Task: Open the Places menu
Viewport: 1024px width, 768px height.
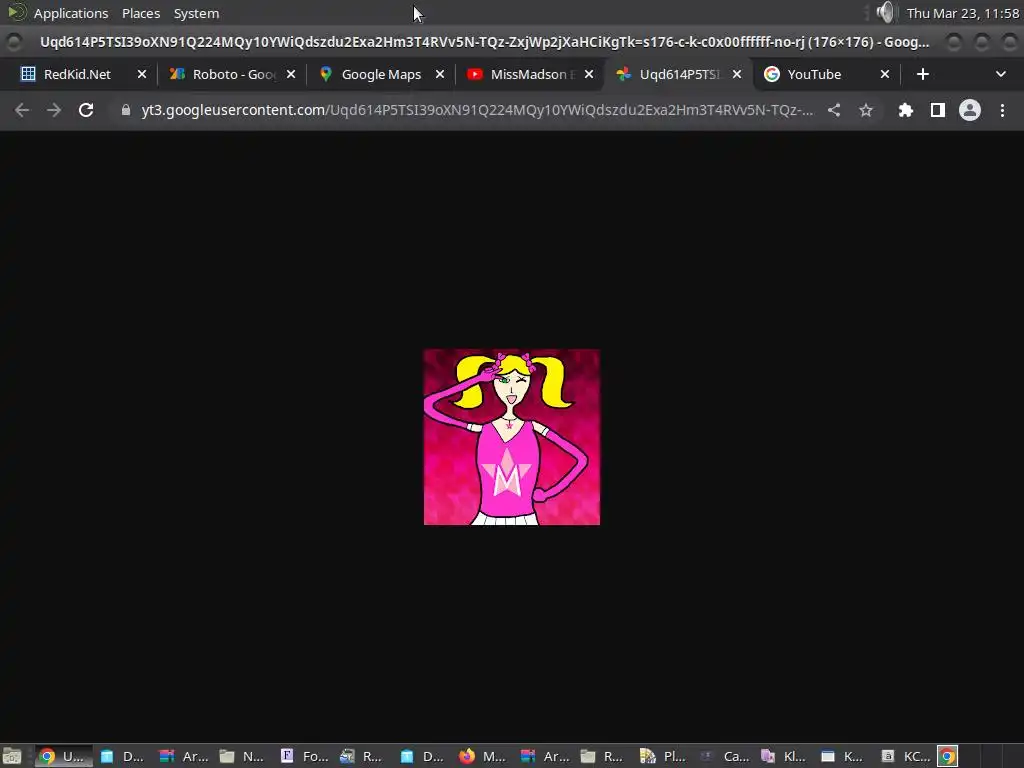Action: tap(141, 13)
